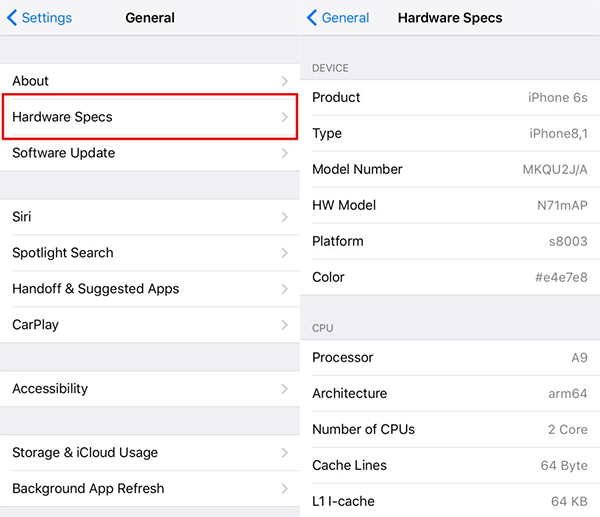This screenshot has height=517, width=600.
Task: Open Handoff & Suggested Apps
Action: click(x=150, y=289)
